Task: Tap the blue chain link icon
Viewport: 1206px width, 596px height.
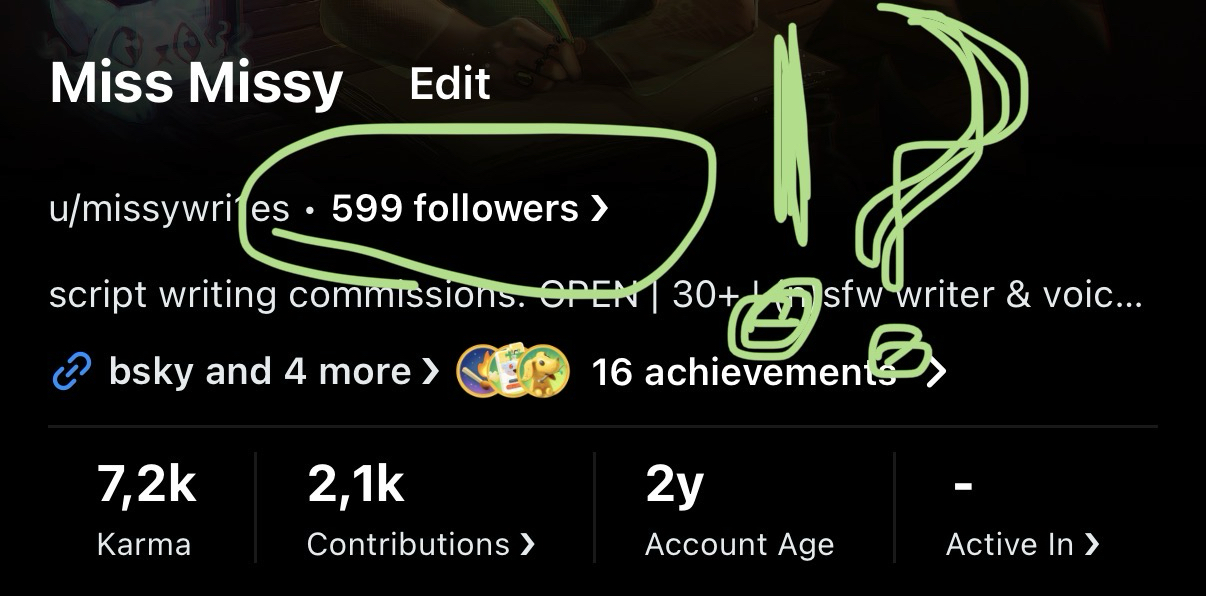Action: (71, 372)
